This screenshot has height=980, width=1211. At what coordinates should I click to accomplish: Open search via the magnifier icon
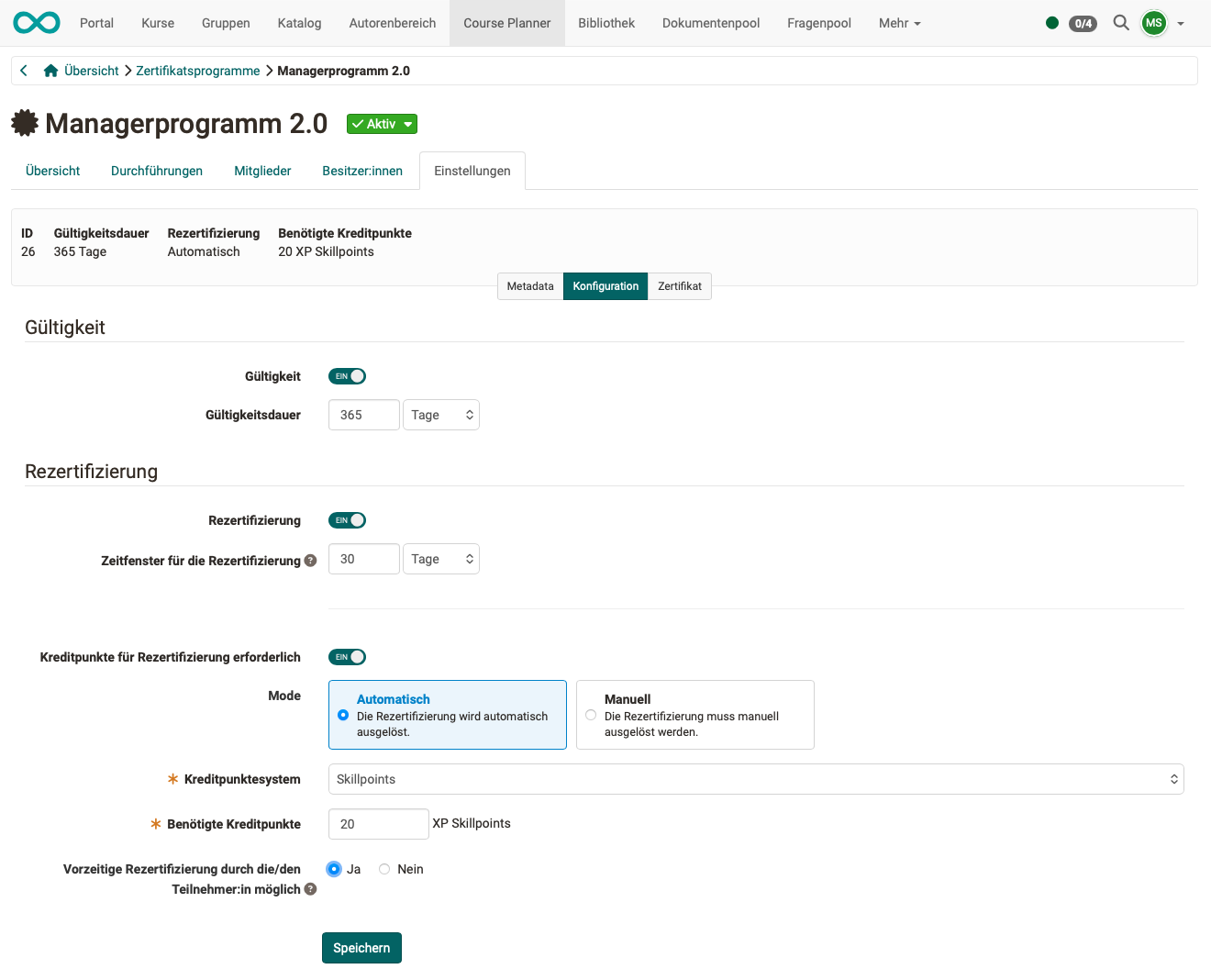click(1120, 22)
